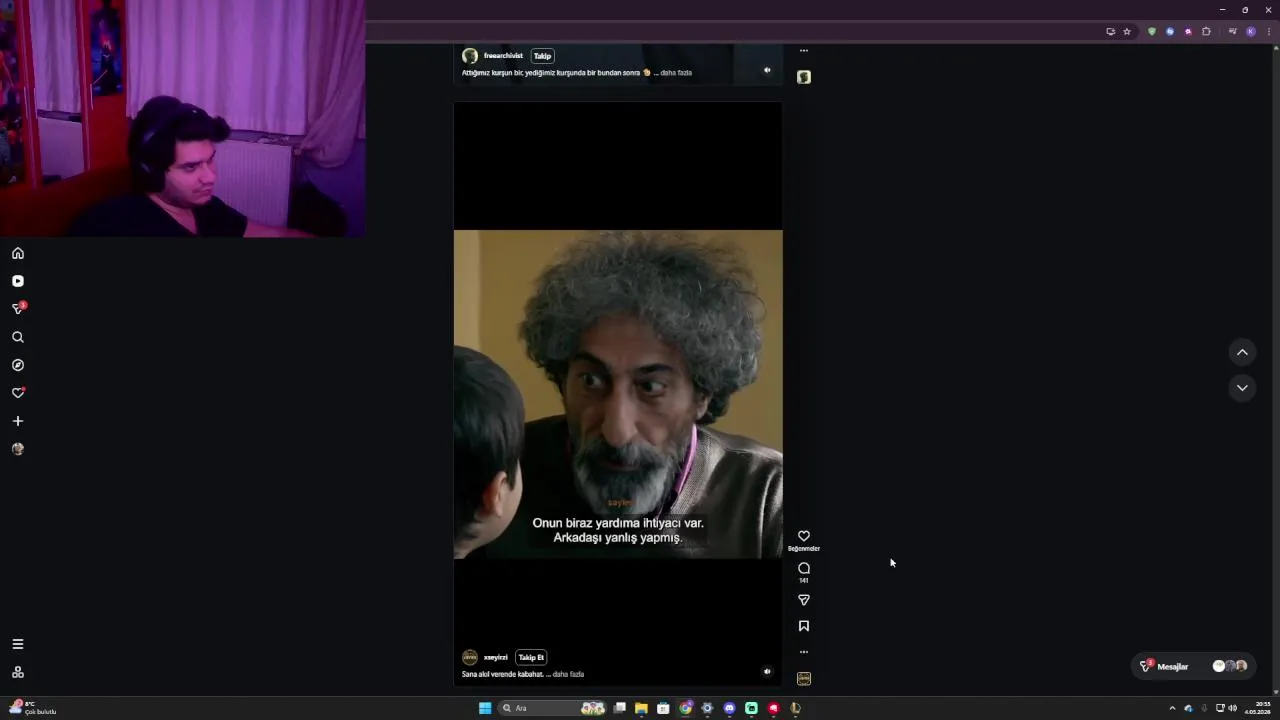
Task: Expand xseyirzi caption with daha fazla
Action: click(568, 674)
